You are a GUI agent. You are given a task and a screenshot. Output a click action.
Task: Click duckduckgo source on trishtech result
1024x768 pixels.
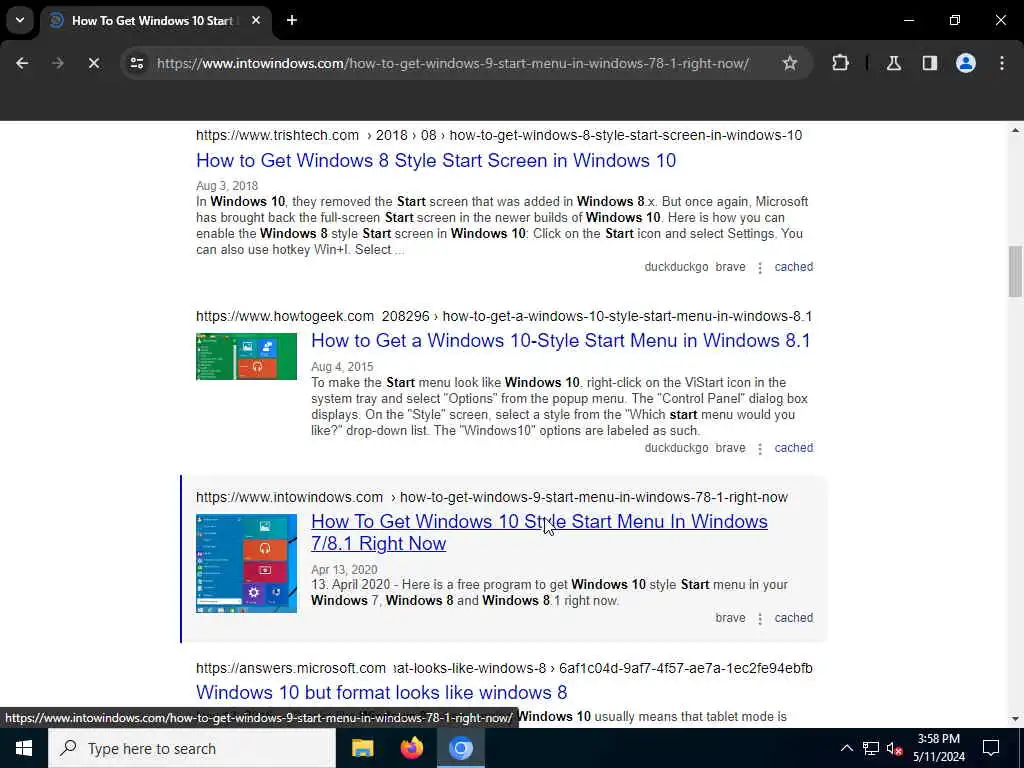pyautogui.click(x=676, y=266)
